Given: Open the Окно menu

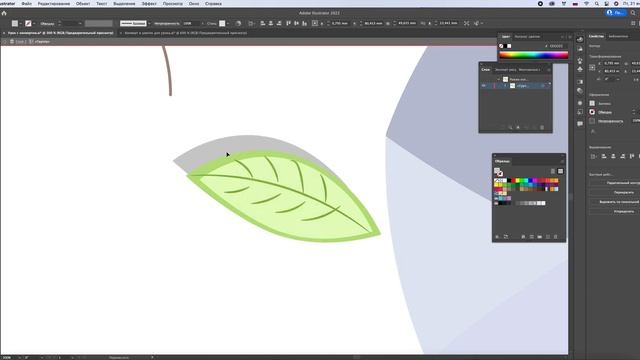Looking at the screenshot, I should (x=194, y=4).
